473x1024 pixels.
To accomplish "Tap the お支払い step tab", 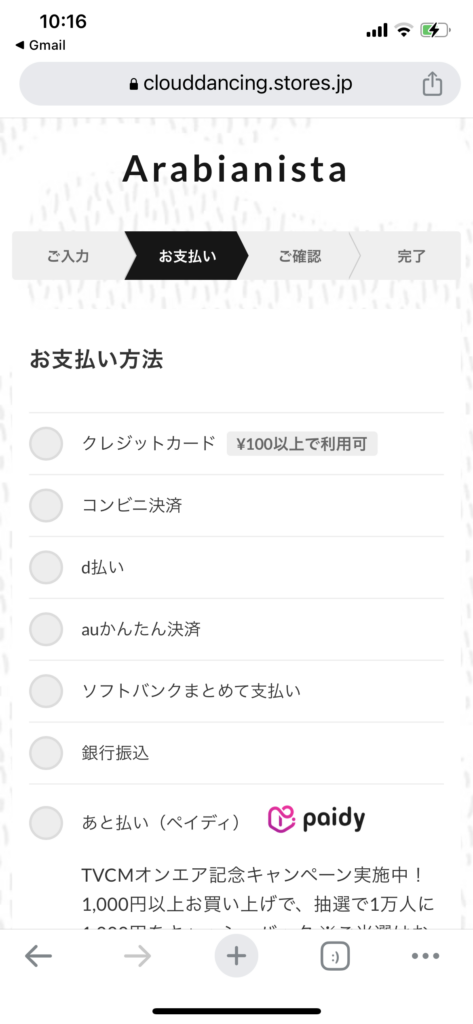I will click(x=186, y=255).
